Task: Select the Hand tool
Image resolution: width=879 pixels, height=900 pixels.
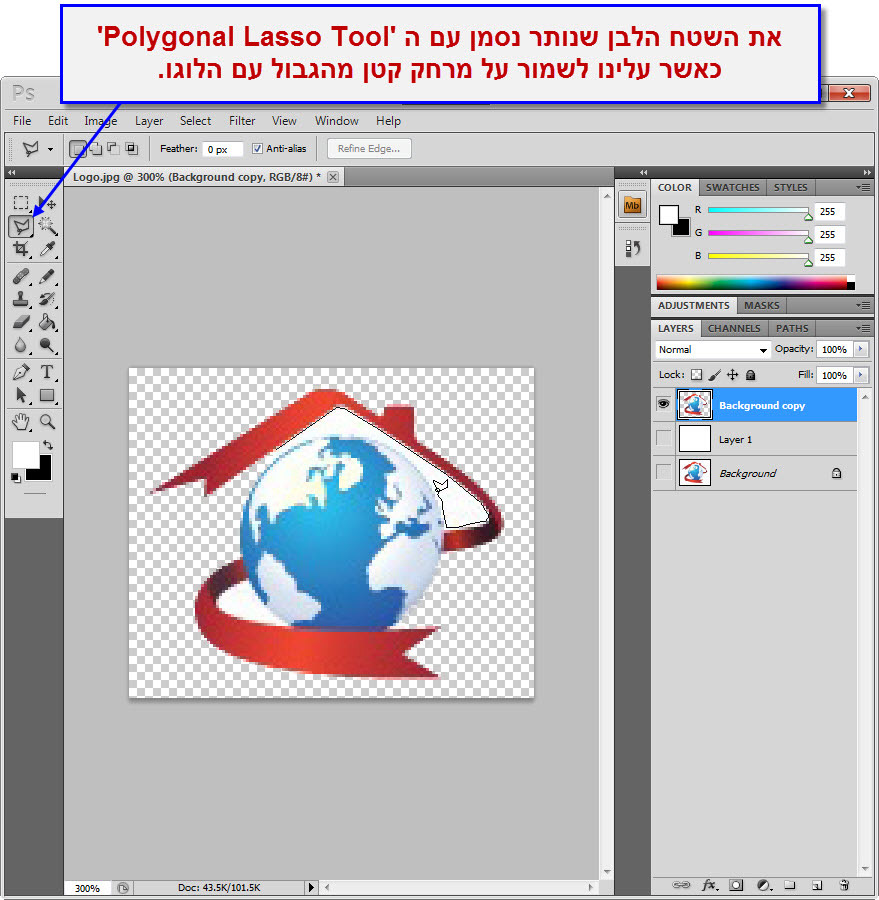Action: [20, 422]
